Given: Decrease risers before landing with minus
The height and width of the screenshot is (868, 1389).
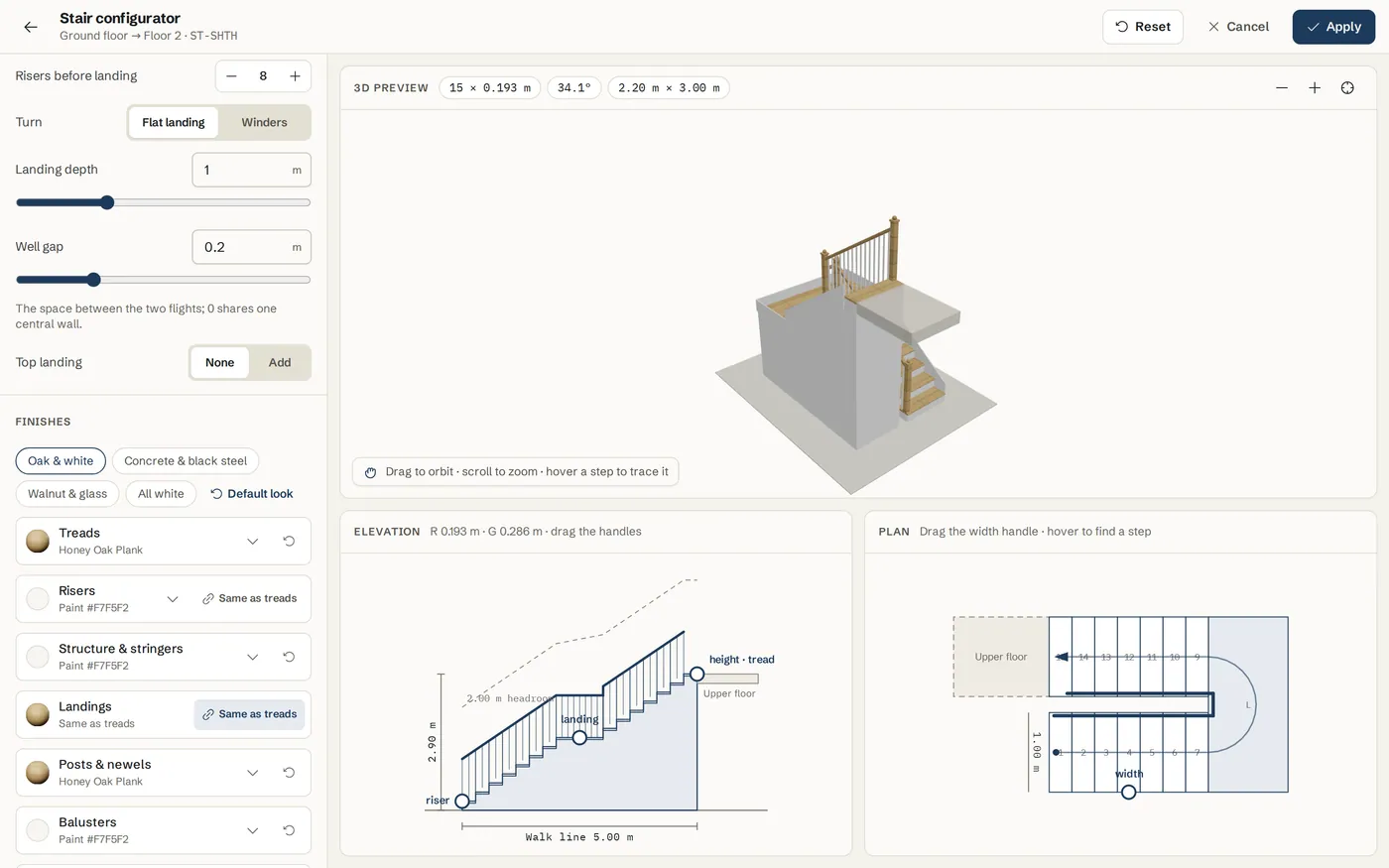Looking at the screenshot, I should coord(231,76).
